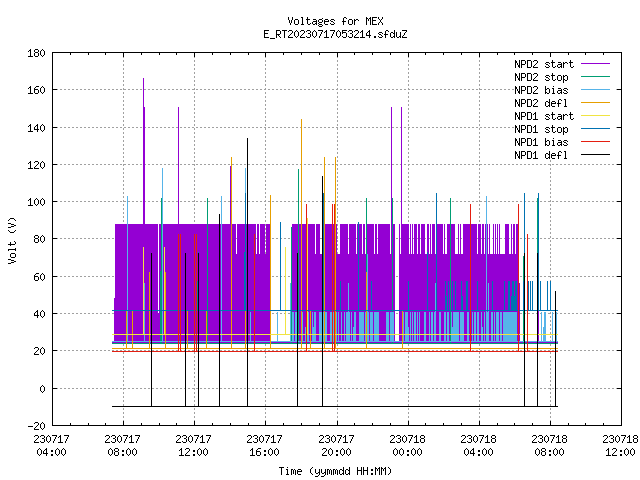Click the x-axis tick 230717 20:00
640x480 pixels.
click(x=336, y=446)
